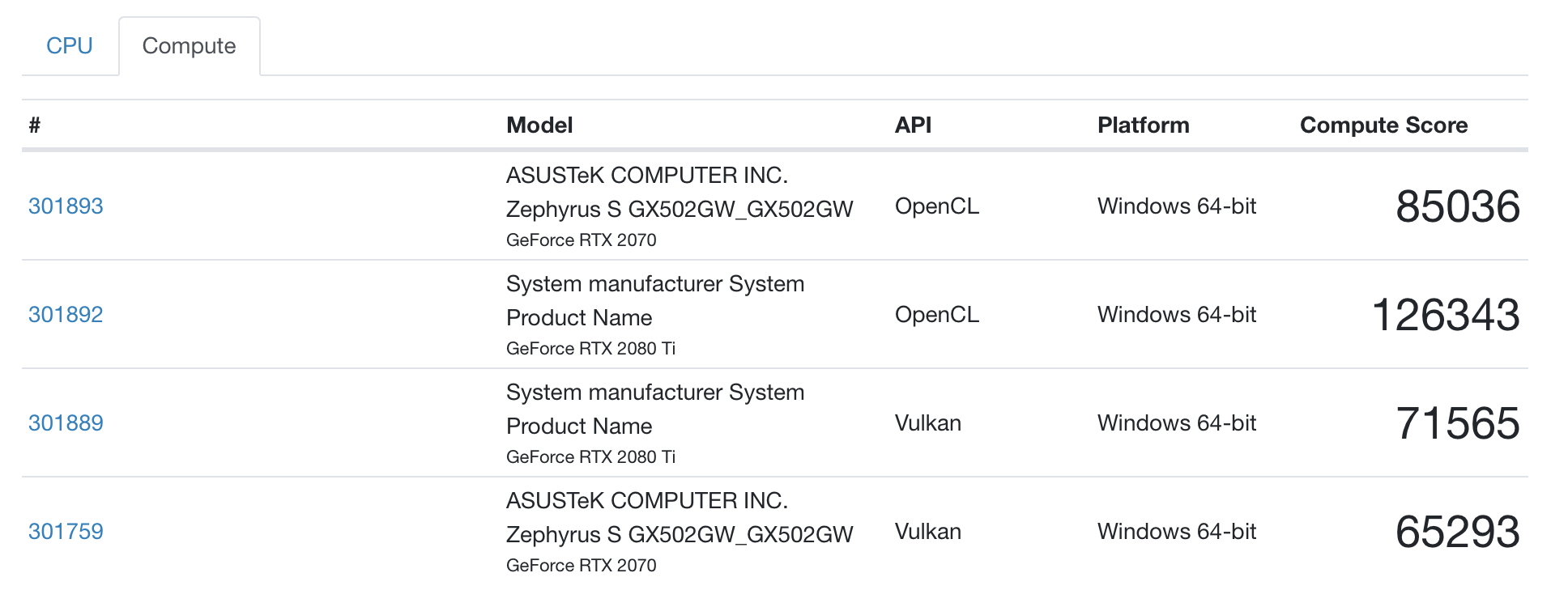Image resolution: width=1568 pixels, height=607 pixels.
Task: Open result link 301892
Action: pos(66,315)
